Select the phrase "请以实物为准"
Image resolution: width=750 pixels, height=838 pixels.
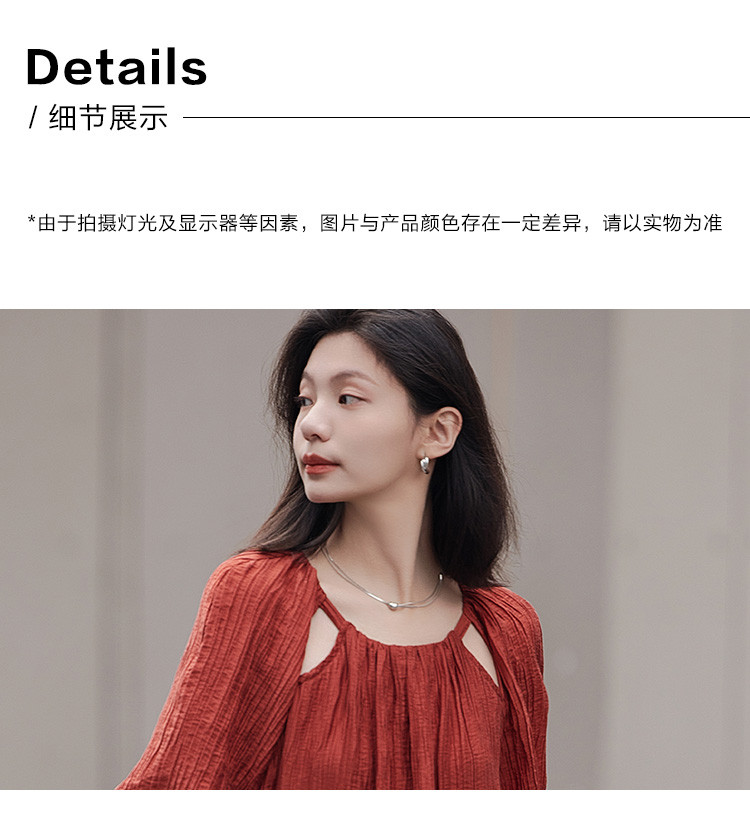662,223
